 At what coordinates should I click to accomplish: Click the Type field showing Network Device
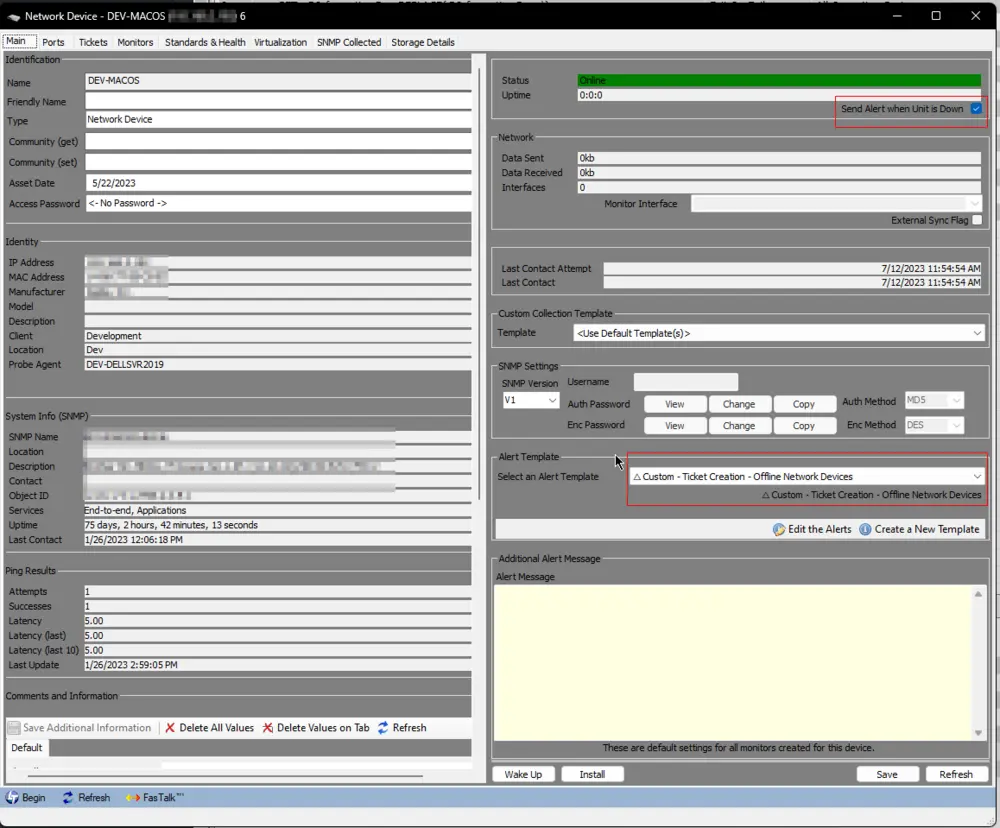278,120
